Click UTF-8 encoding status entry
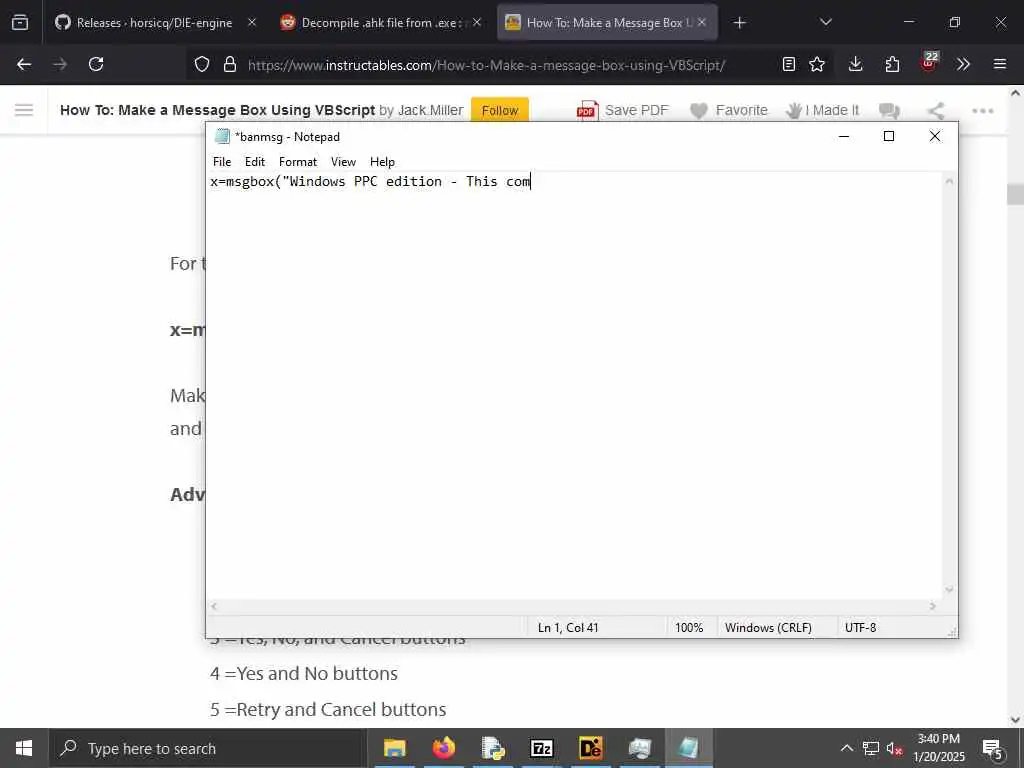 coord(861,628)
